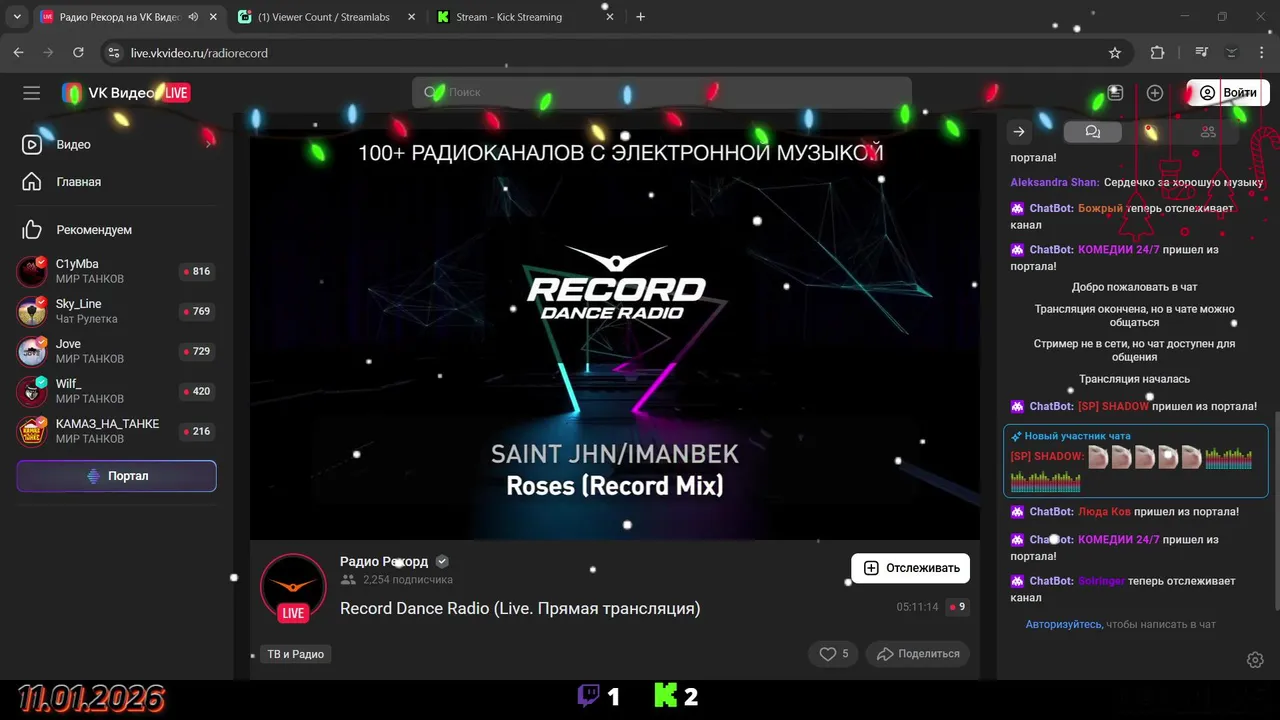Expand the Видео sidebar chevron
1280x720 pixels.
[x=209, y=145]
